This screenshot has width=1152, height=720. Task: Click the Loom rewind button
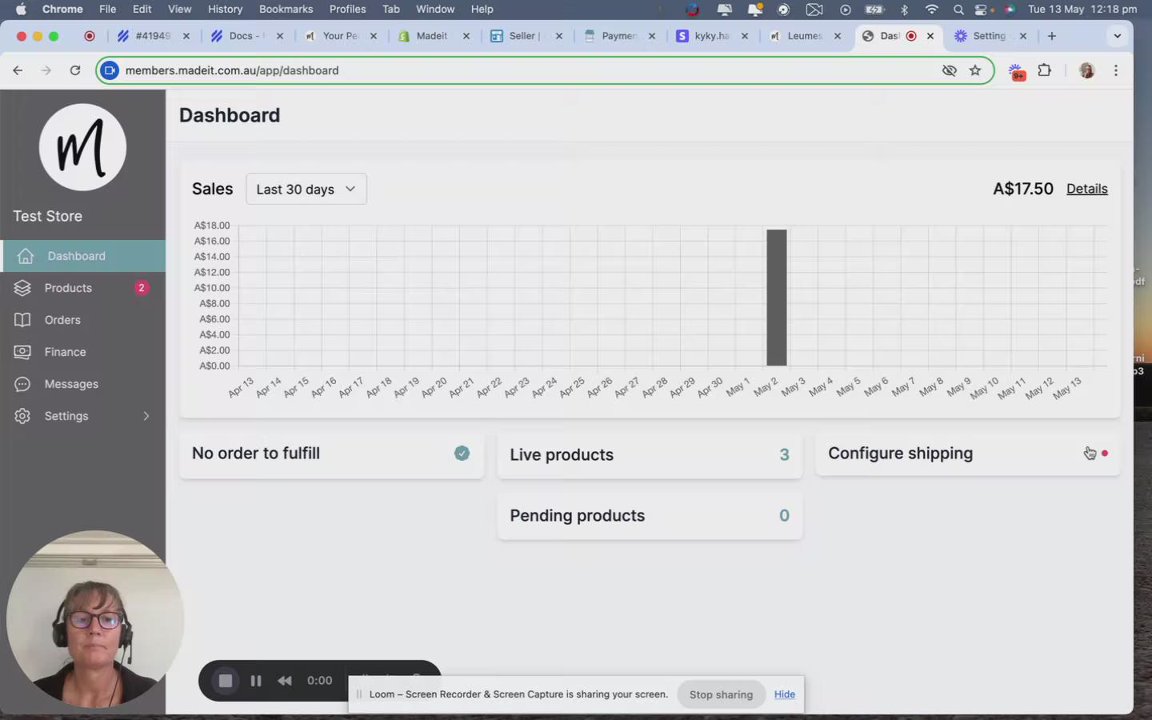point(284,681)
